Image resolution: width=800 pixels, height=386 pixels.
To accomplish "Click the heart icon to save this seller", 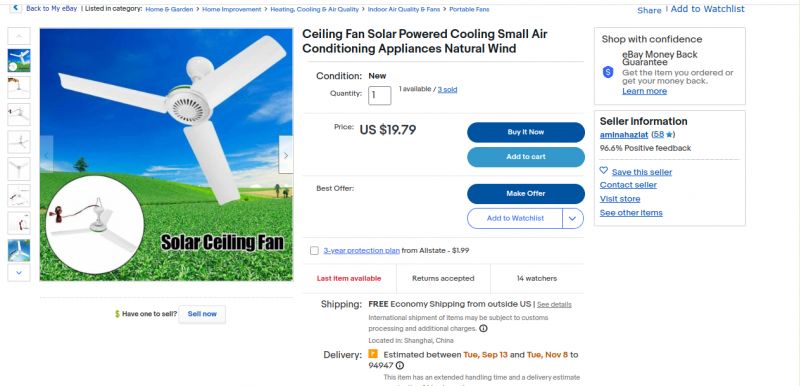I will (x=604, y=171).
